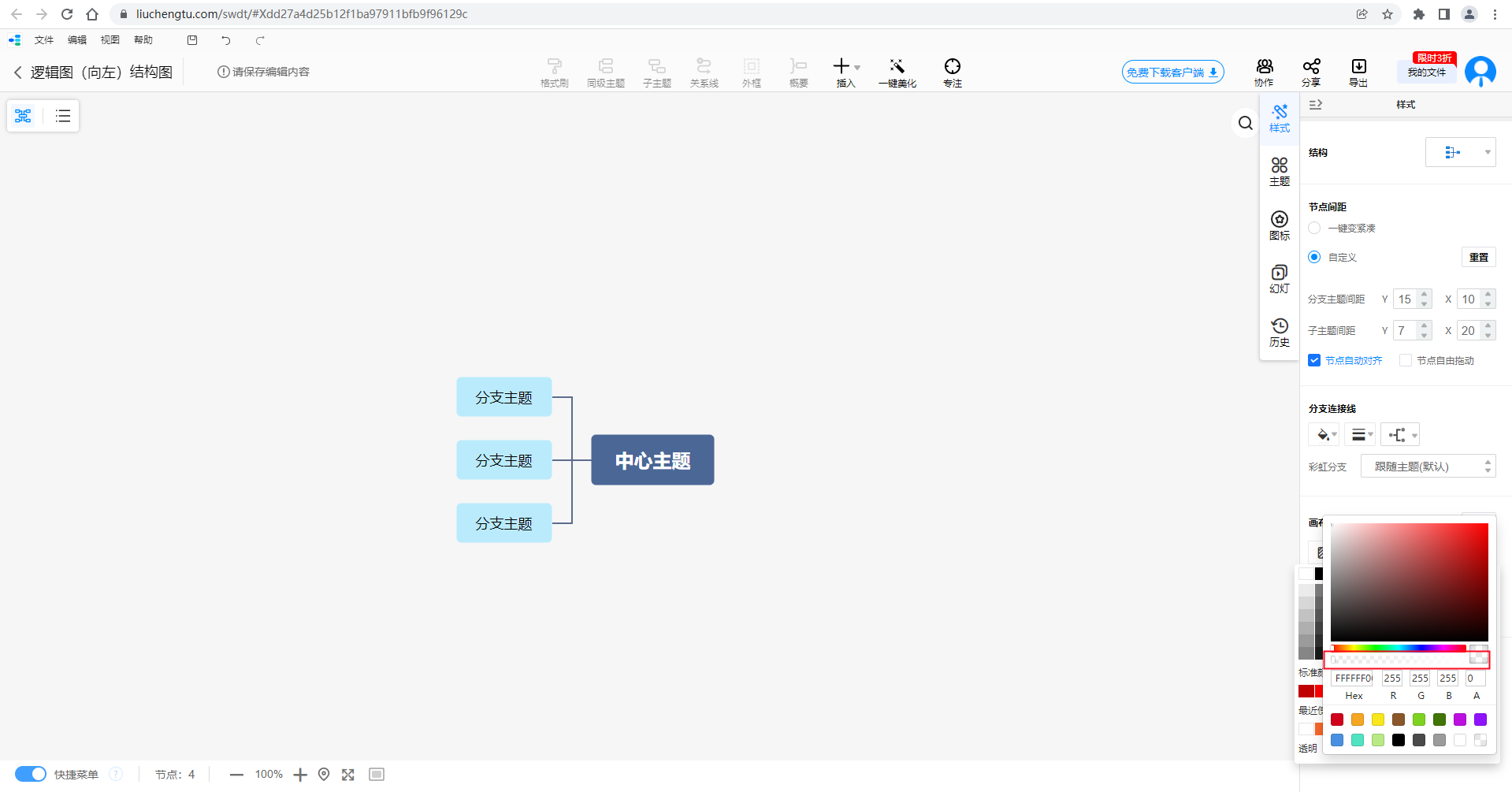Viewport: 1512px width, 792px height.
Task: Pick the purple preset color swatch
Action: pos(1480,719)
